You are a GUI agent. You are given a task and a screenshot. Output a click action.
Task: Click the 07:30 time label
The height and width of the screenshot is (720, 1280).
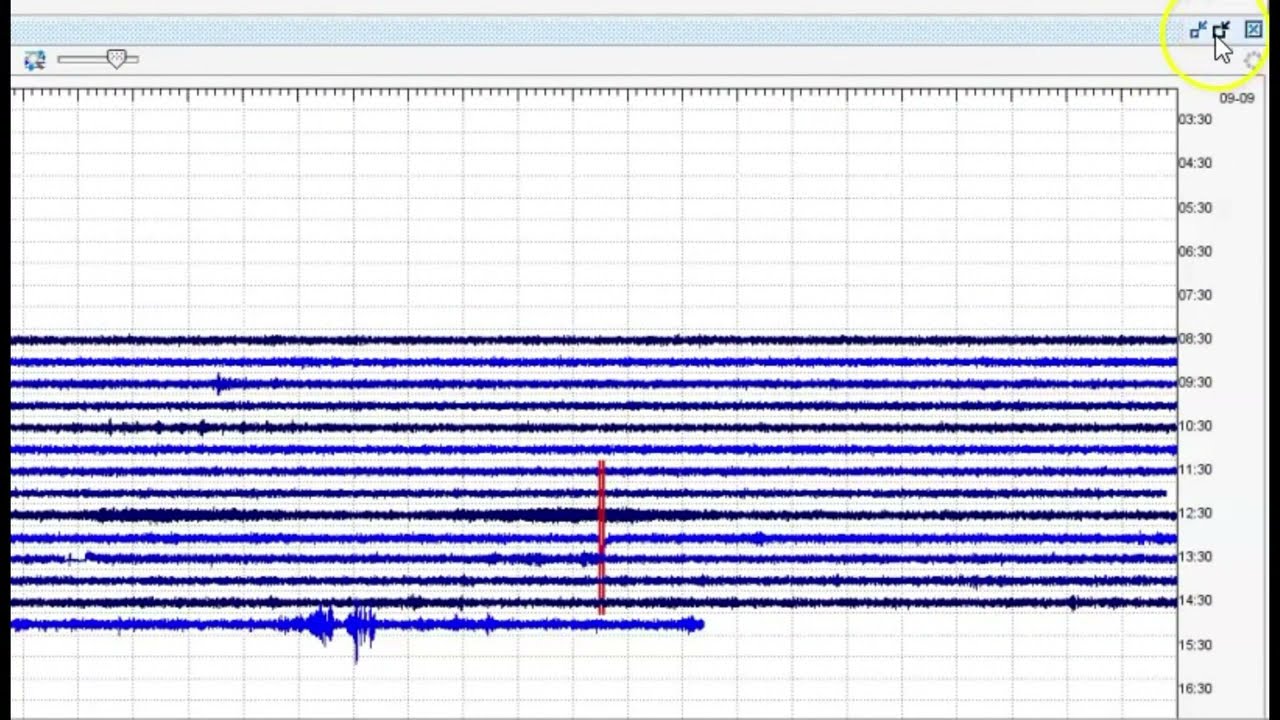tap(1195, 295)
